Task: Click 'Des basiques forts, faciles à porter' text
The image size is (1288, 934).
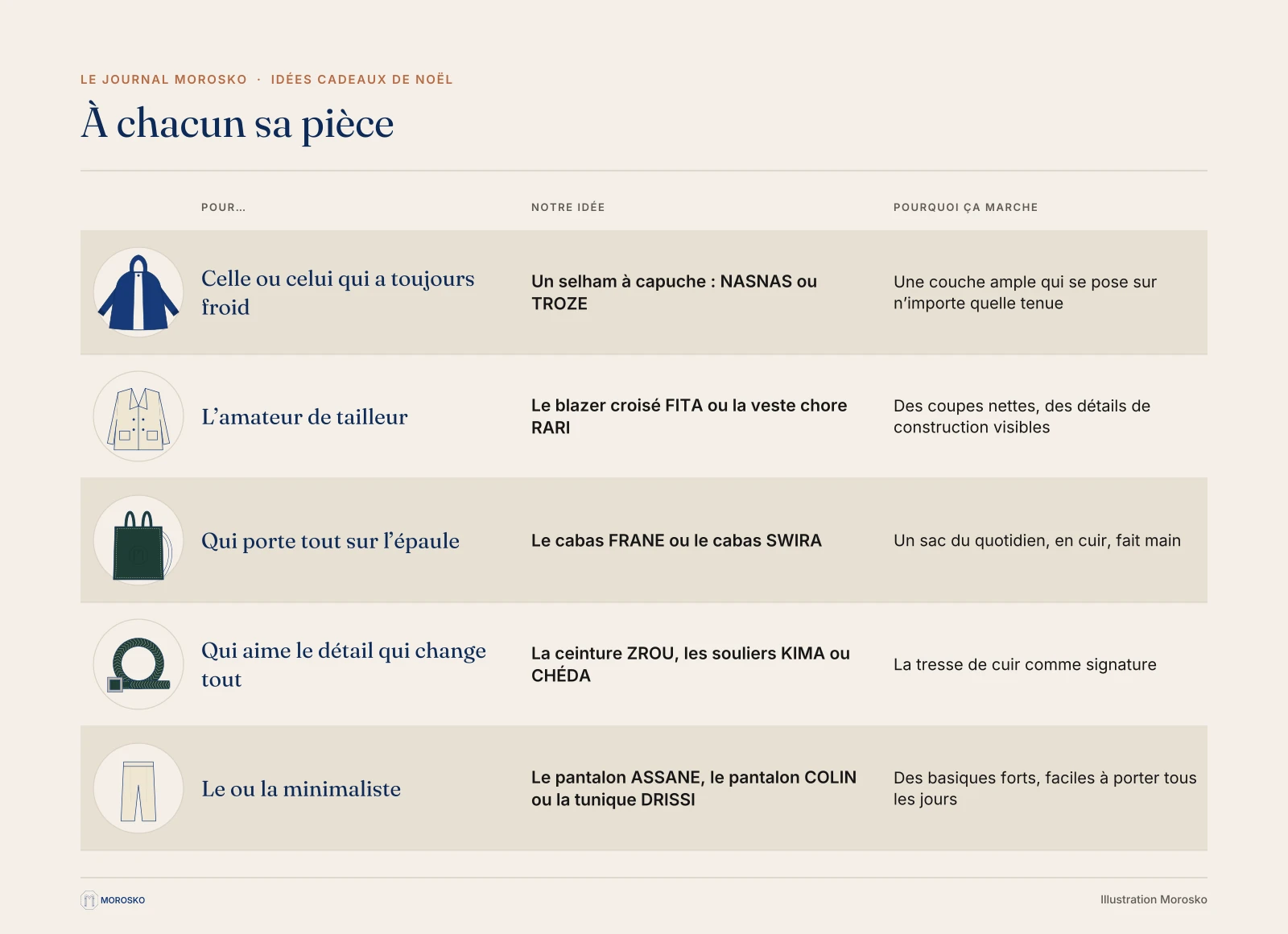Action: (x=1026, y=779)
